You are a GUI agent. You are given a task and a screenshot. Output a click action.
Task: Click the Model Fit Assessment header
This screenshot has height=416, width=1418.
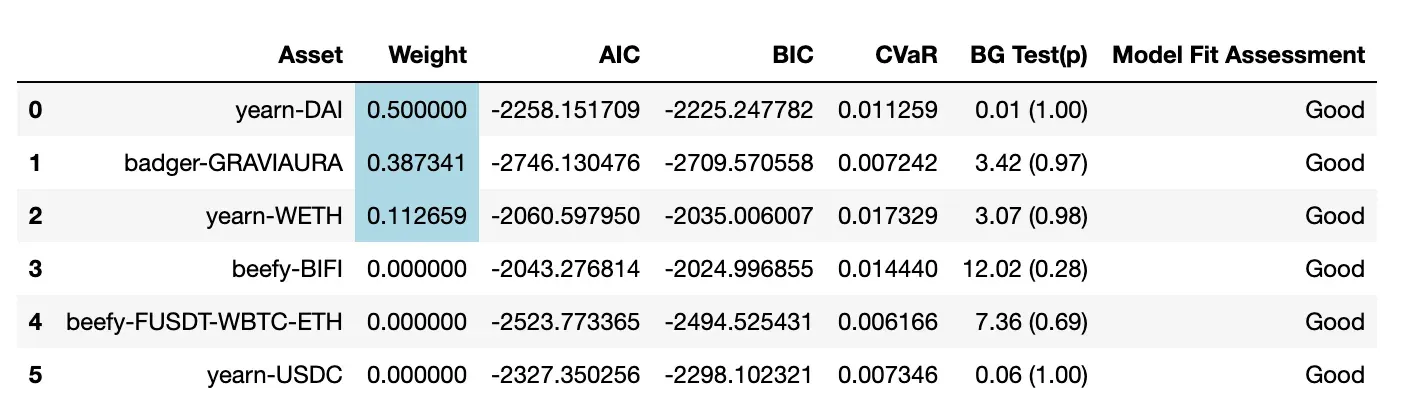(x=1239, y=55)
